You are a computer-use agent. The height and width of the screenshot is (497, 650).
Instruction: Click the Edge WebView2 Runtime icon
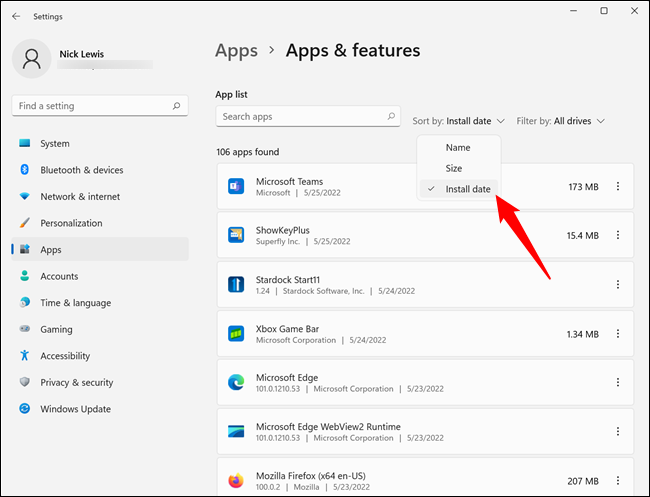point(236,431)
